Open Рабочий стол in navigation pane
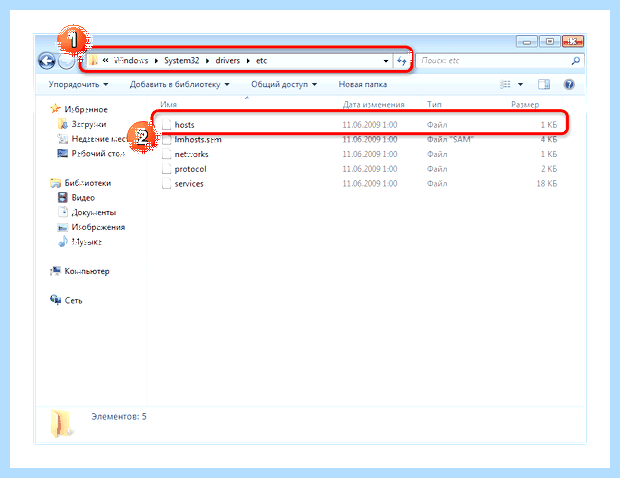This screenshot has height=478, width=620. tap(98, 153)
